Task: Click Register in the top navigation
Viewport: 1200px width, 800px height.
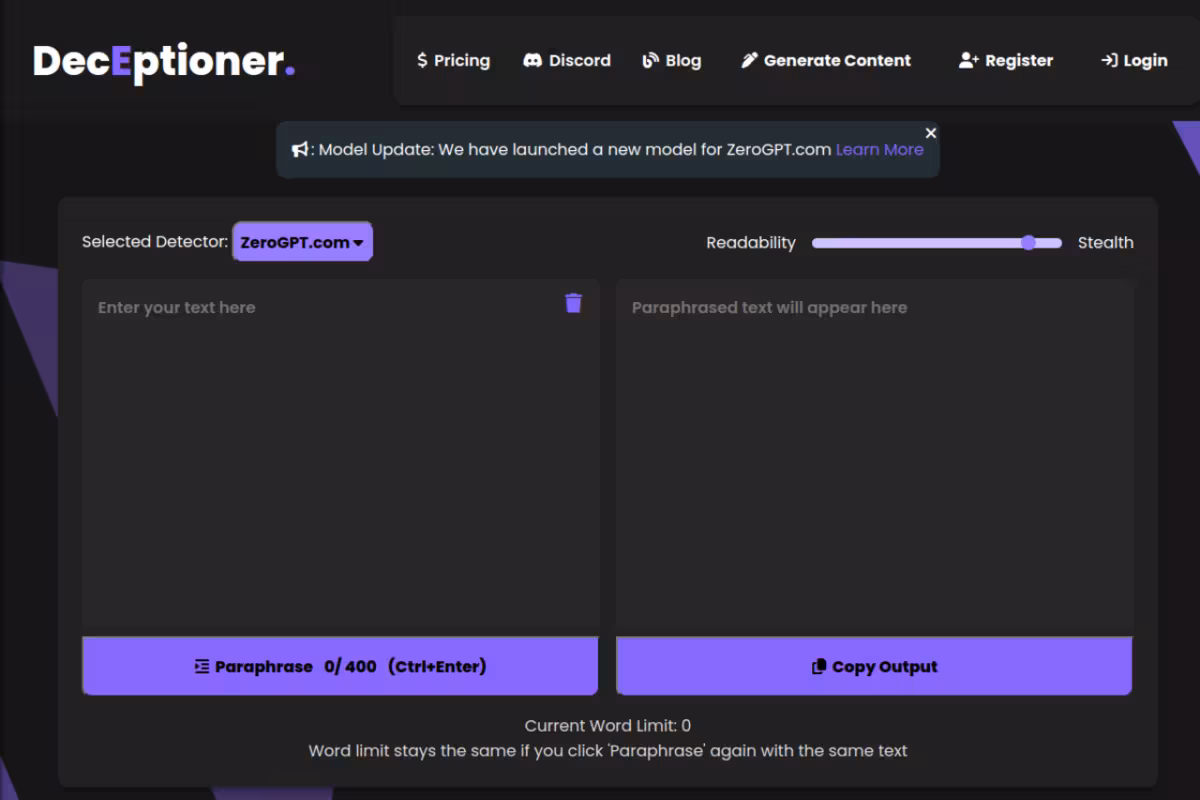Action: pyautogui.click(x=1005, y=60)
